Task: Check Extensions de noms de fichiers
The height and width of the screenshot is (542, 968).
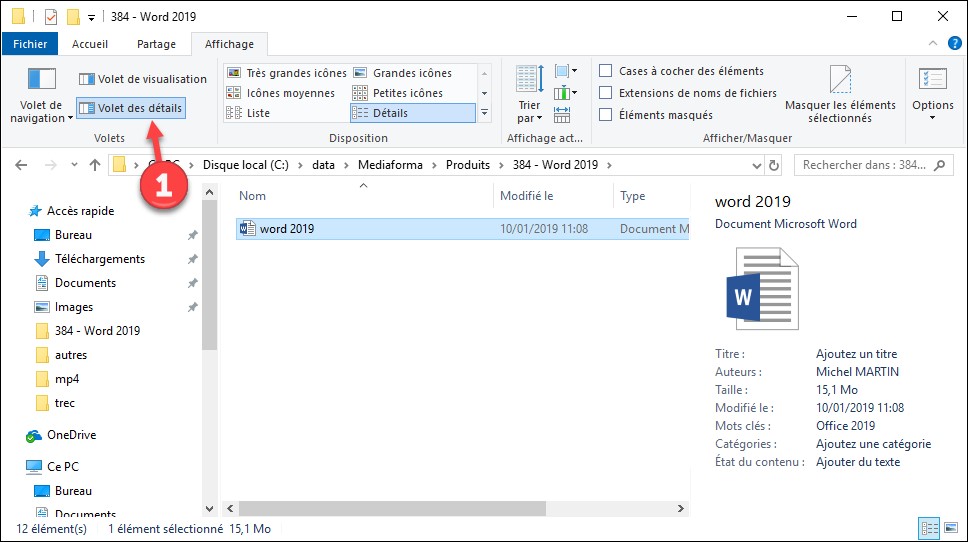Action: (606, 93)
